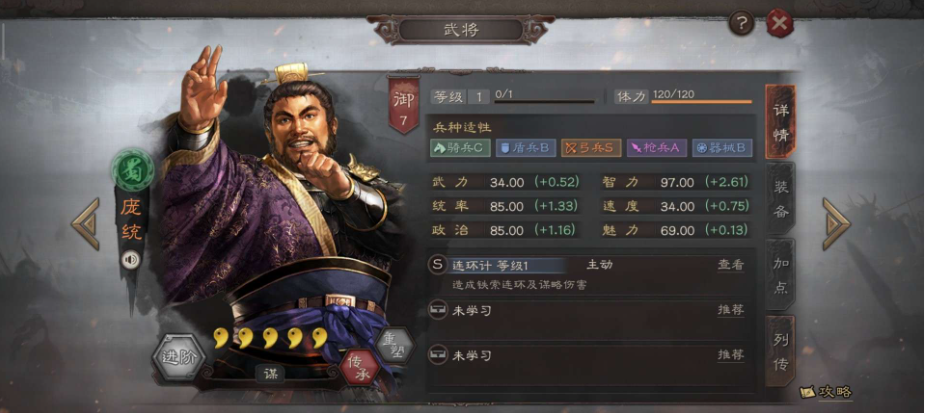This screenshot has width=925, height=413.
Task: Tap the 蜀 faction emblem
Action: click(133, 171)
